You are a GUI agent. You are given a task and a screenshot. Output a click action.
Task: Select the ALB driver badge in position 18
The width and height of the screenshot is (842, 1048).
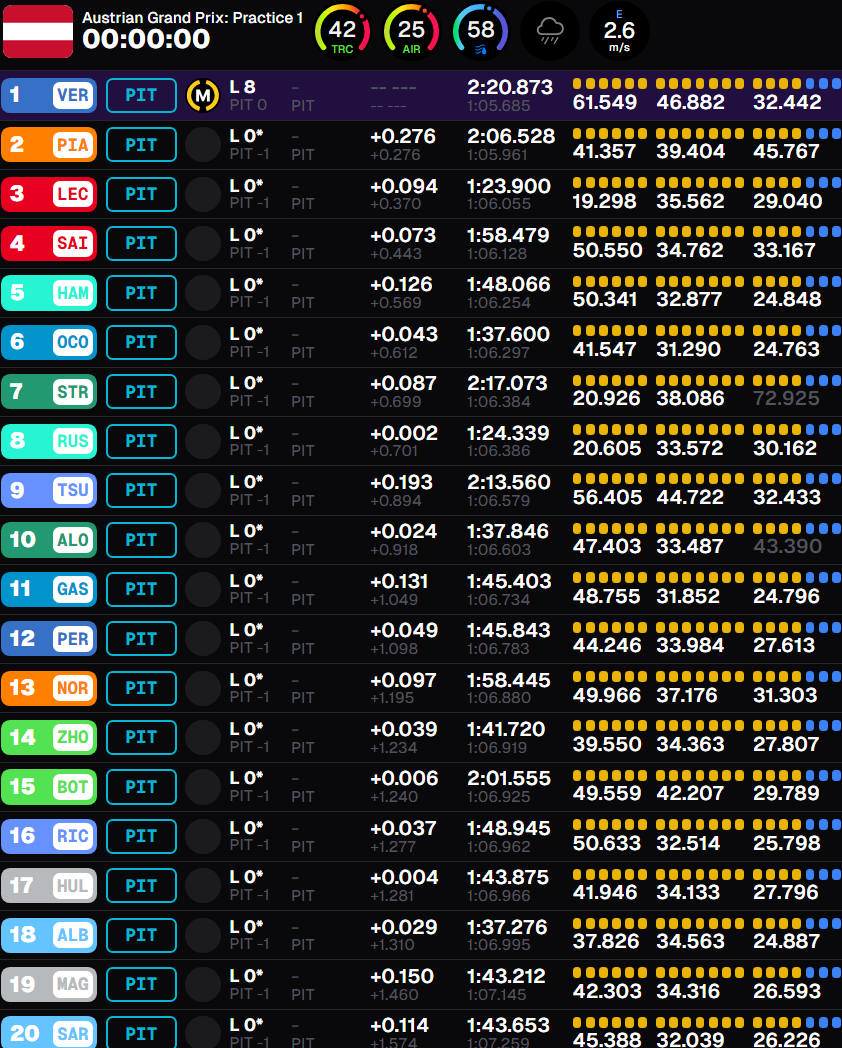click(x=49, y=935)
